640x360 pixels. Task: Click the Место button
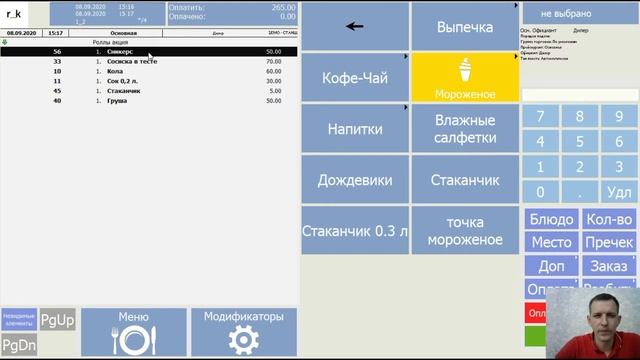(x=551, y=242)
